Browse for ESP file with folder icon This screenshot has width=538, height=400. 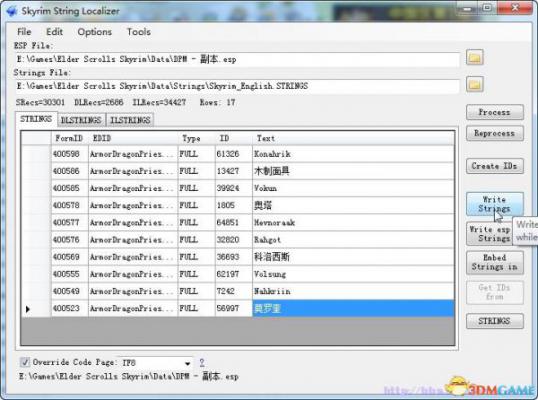pyautogui.click(x=475, y=57)
